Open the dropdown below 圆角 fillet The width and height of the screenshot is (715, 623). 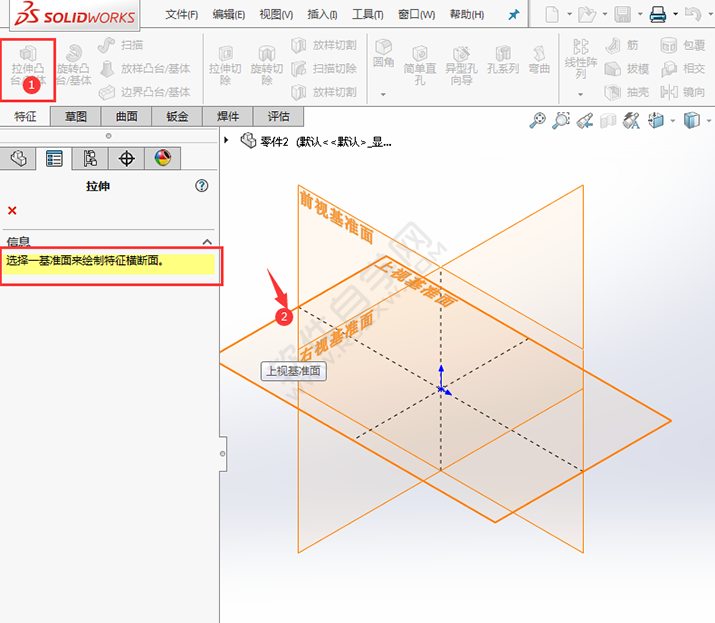383,94
